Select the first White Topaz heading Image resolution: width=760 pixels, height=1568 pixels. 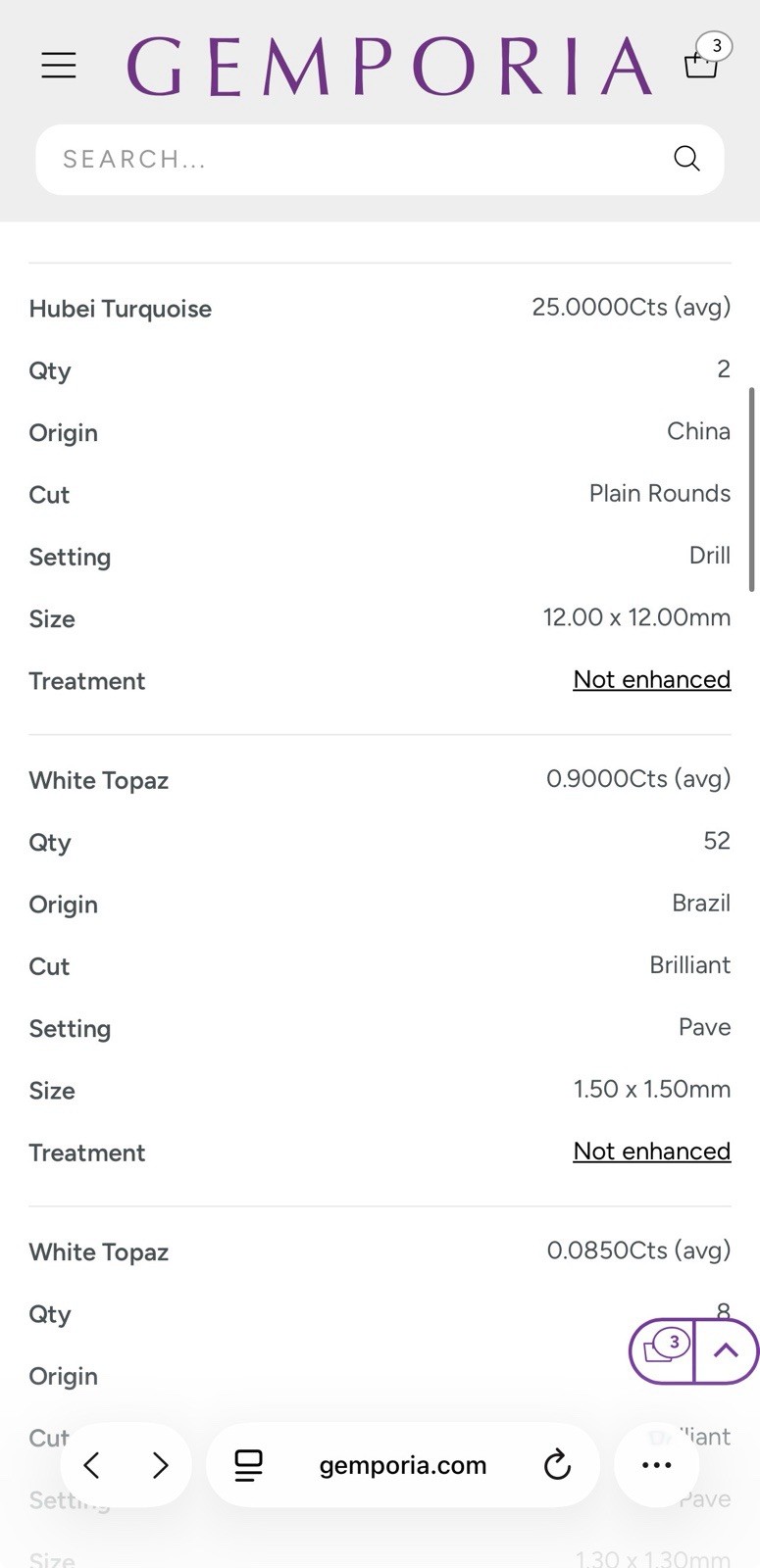[99, 780]
